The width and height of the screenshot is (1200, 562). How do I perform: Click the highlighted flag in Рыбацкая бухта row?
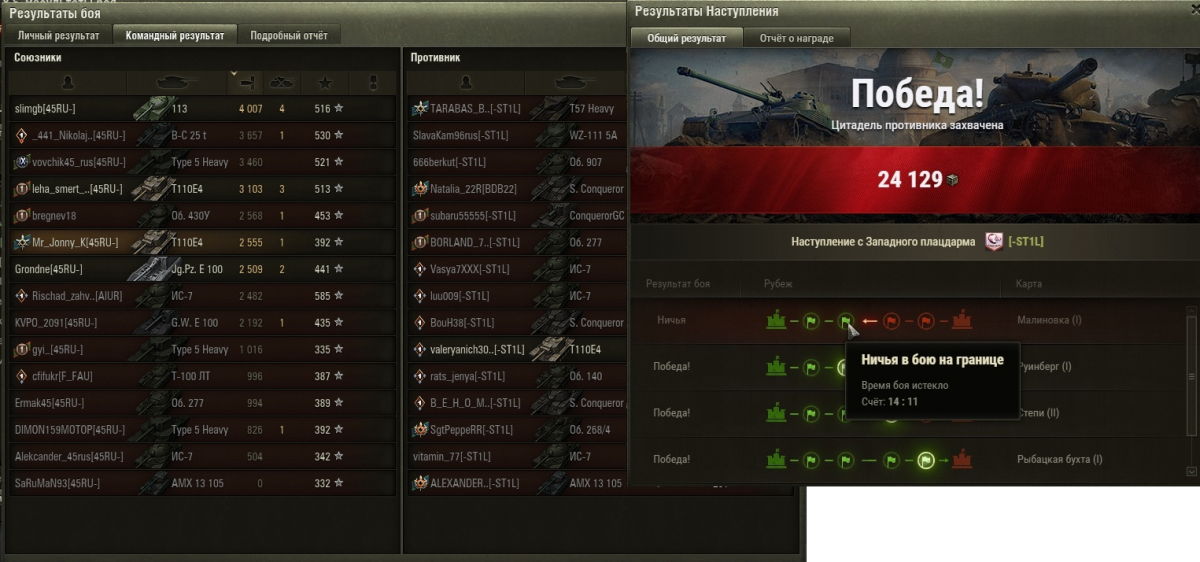click(x=926, y=460)
